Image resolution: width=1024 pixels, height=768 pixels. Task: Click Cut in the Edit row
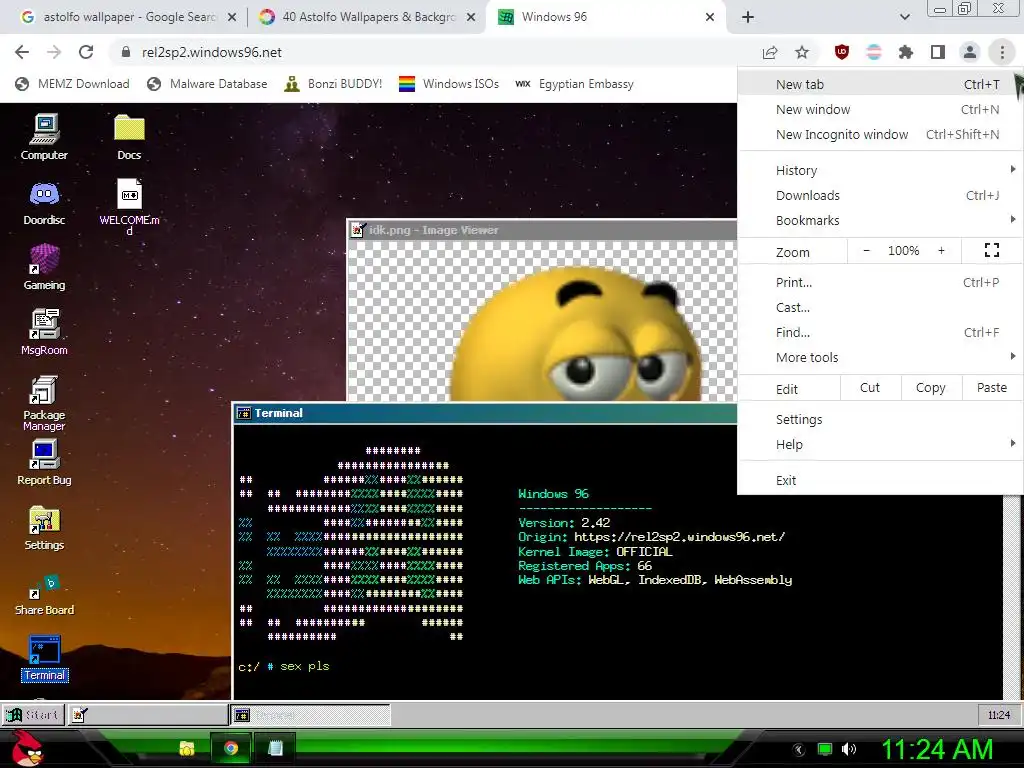tap(870, 388)
